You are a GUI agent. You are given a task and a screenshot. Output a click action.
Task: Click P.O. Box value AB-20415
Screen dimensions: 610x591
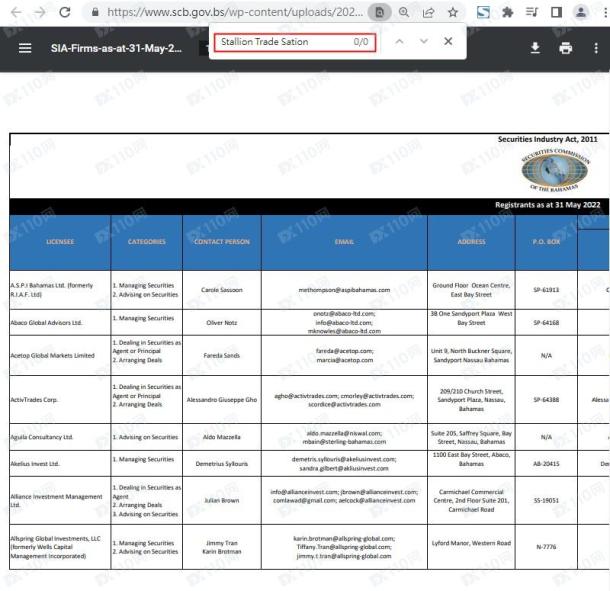coord(546,464)
